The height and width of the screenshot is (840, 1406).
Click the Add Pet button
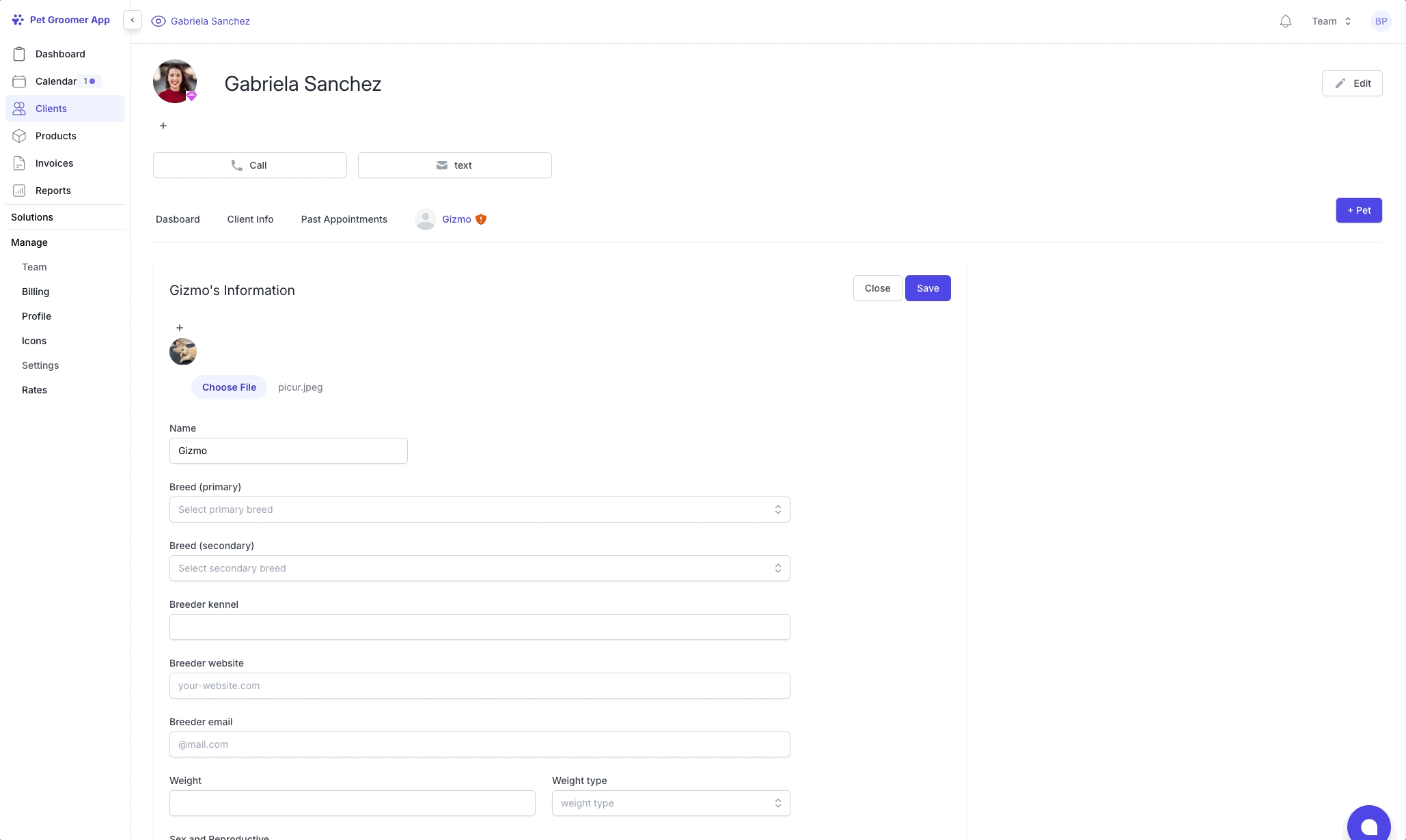pyautogui.click(x=1359, y=210)
